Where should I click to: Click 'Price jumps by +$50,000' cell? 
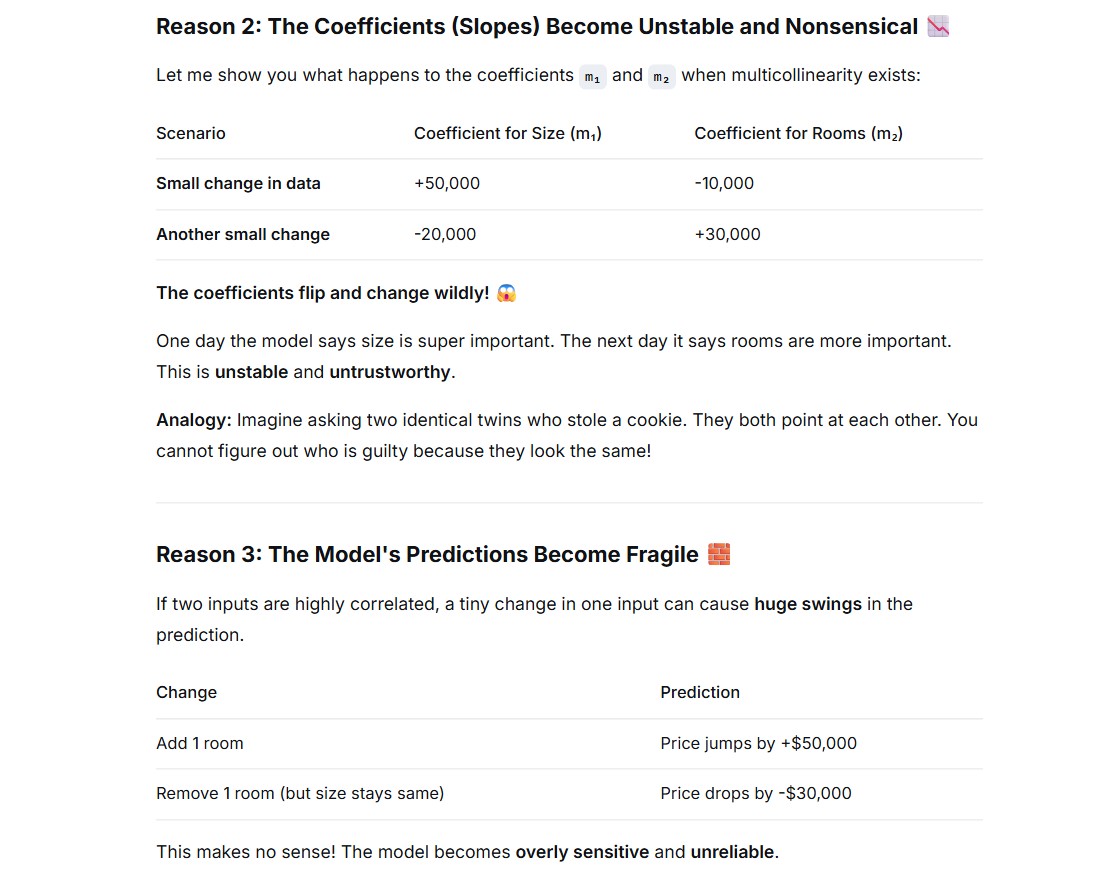[x=758, y=744]
